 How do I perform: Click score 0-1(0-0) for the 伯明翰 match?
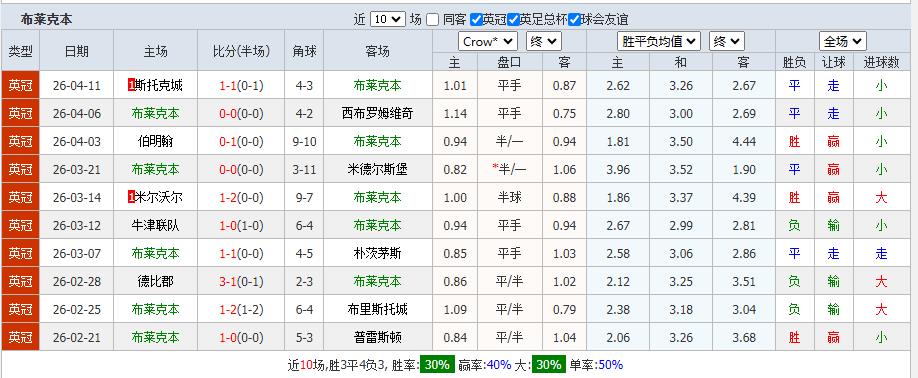tap(241, 142)
